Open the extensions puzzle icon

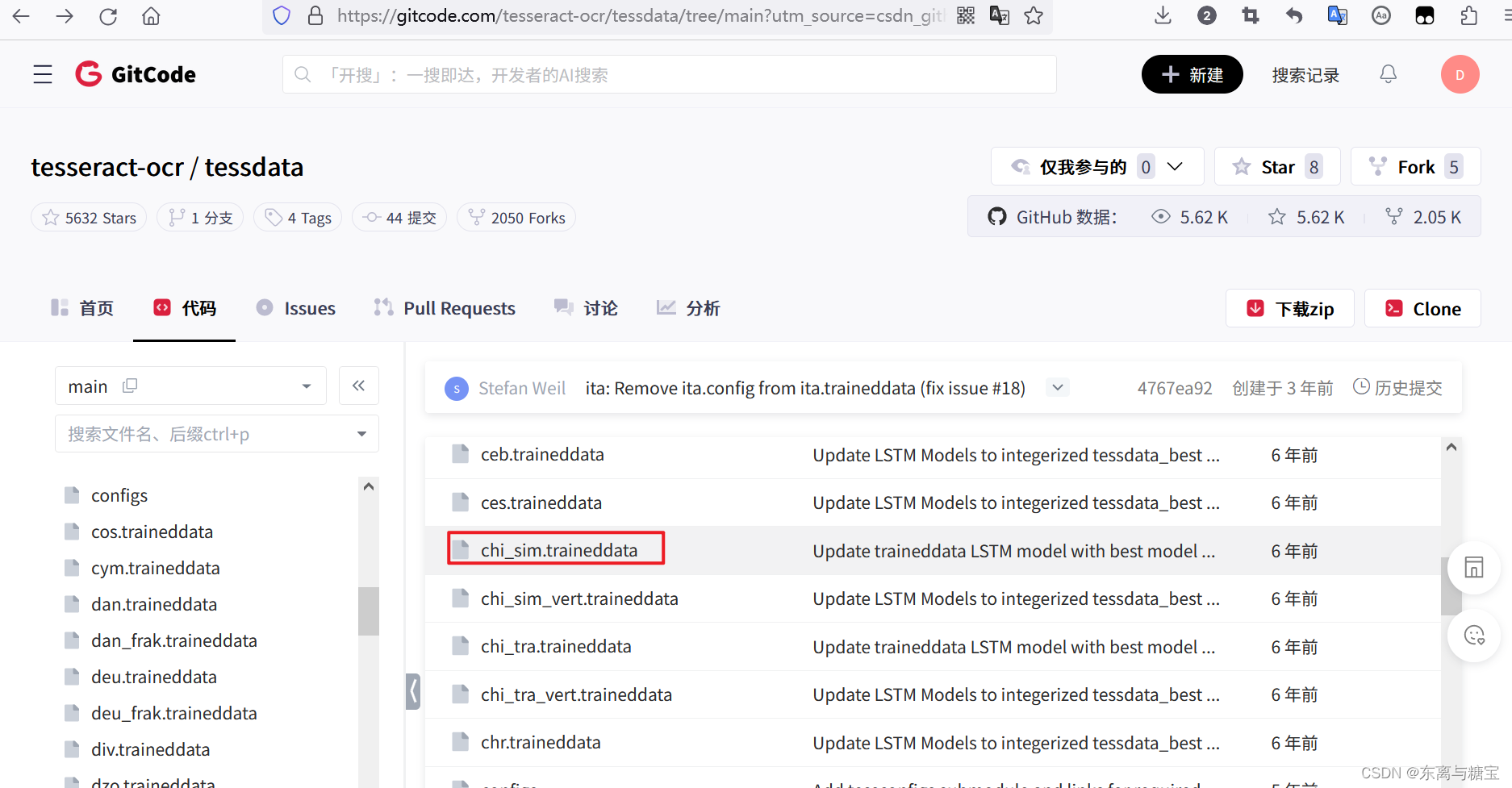[1468, 16]
